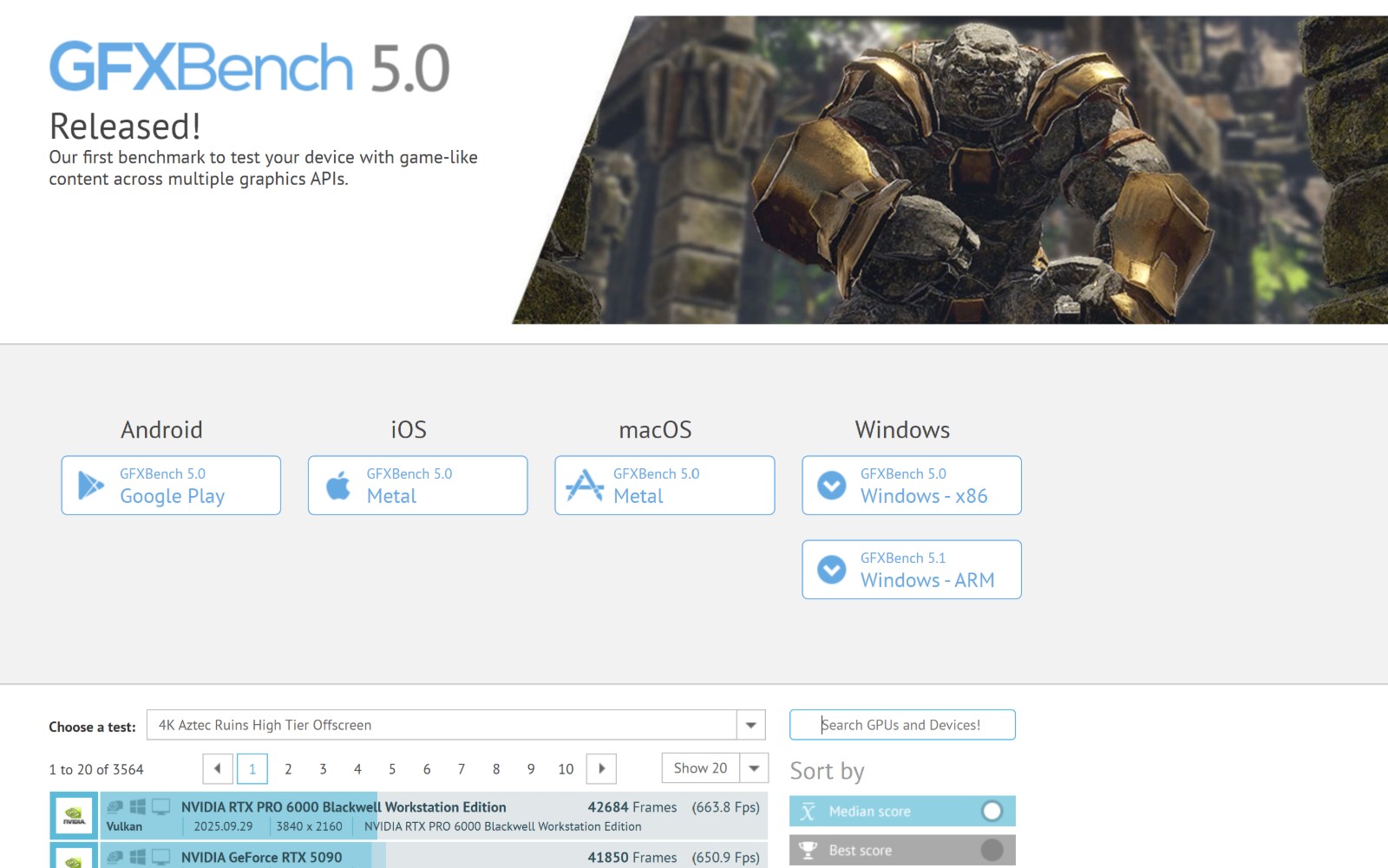Image resolution: width=1388 pixels, height=868 pixels.
Task: Select the 4K Aztec Ruins test combo box
Action: tap(442, 725)
